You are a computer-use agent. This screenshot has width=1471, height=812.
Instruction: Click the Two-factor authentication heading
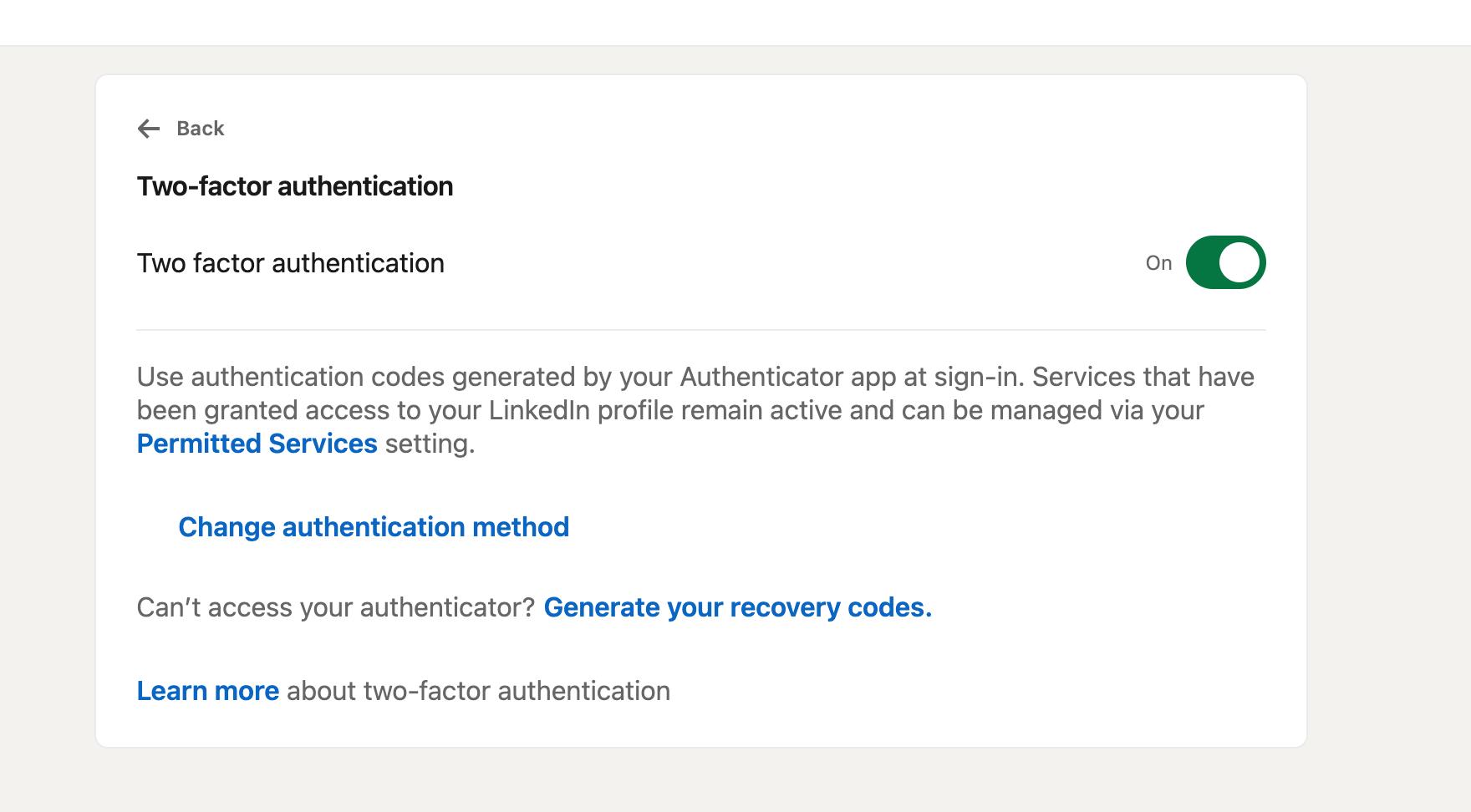tap(294, 185)
